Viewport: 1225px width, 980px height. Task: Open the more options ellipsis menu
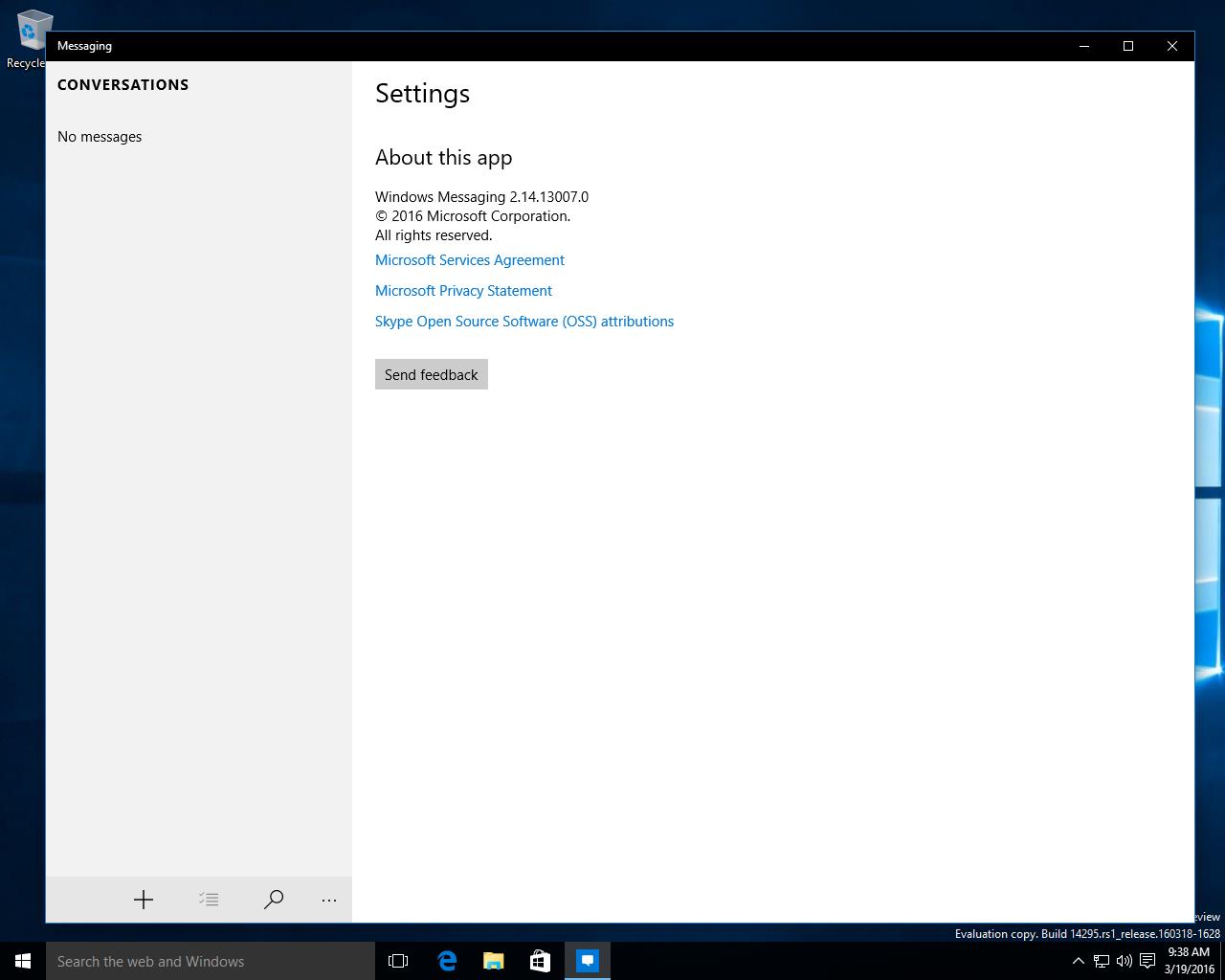pos(329,900)
